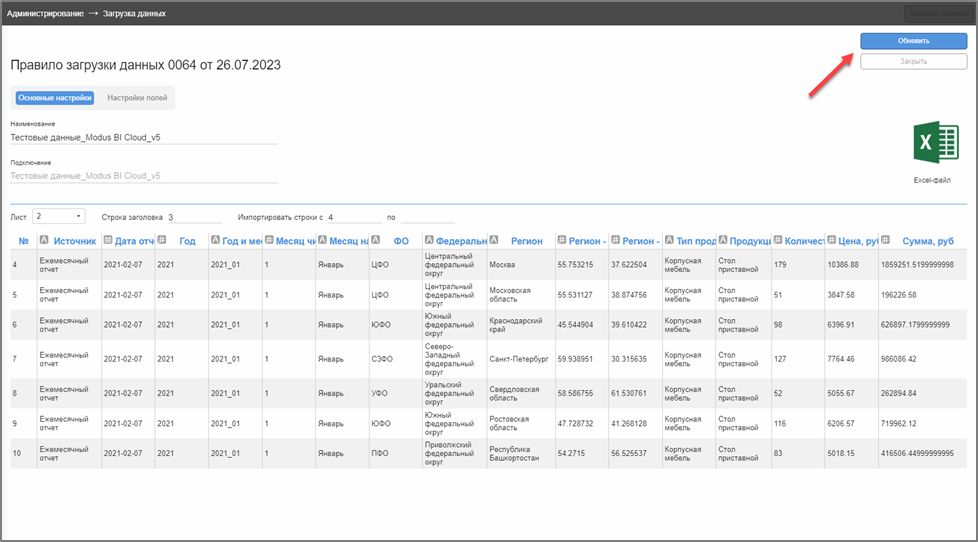This screenshot has height=542, width=978.
Task: Switch to the Настройки полей tab
Action: click(137, 98)
